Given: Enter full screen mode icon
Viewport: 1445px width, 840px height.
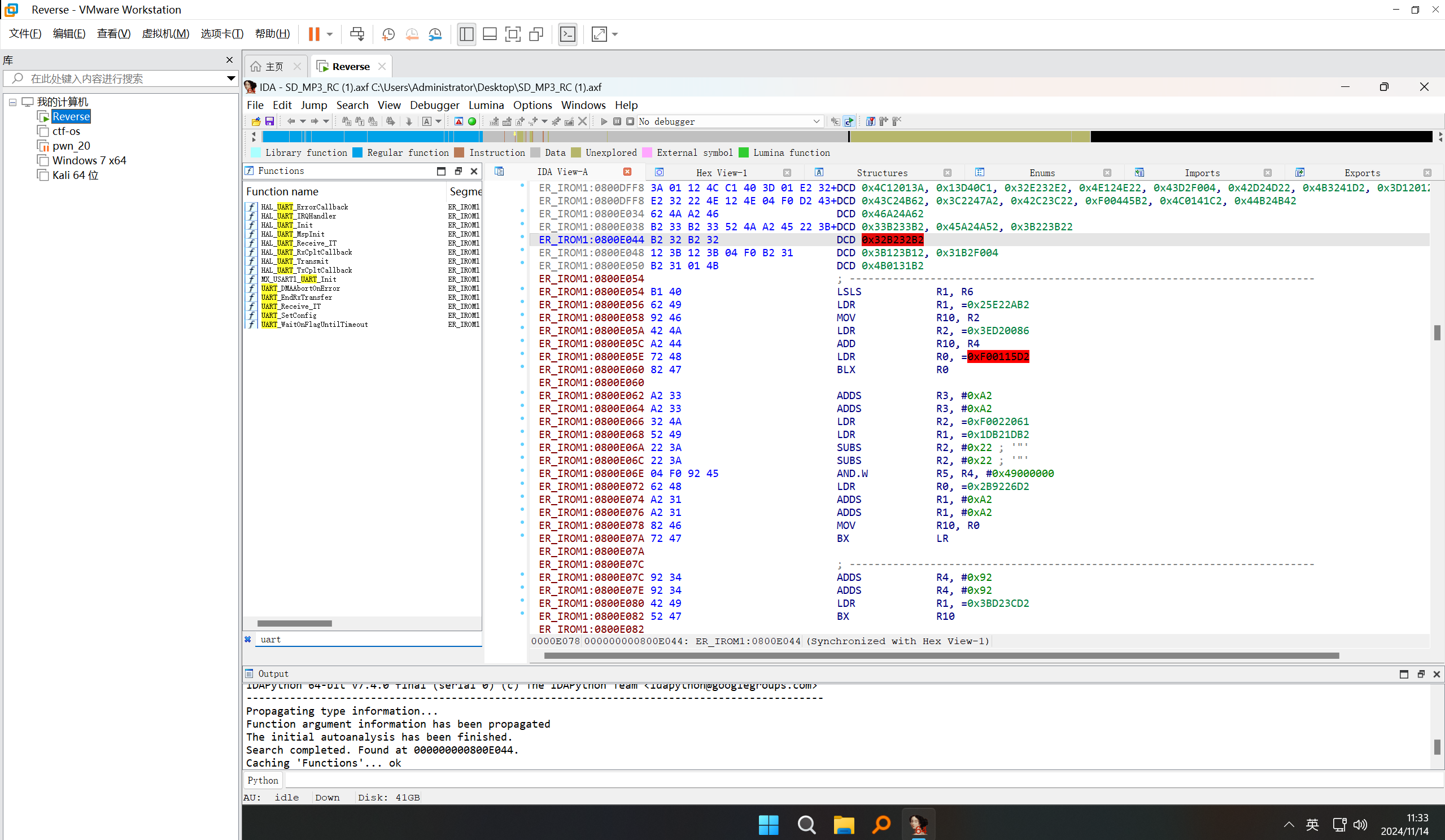Looking at the screenshot, I should (513, 34).
